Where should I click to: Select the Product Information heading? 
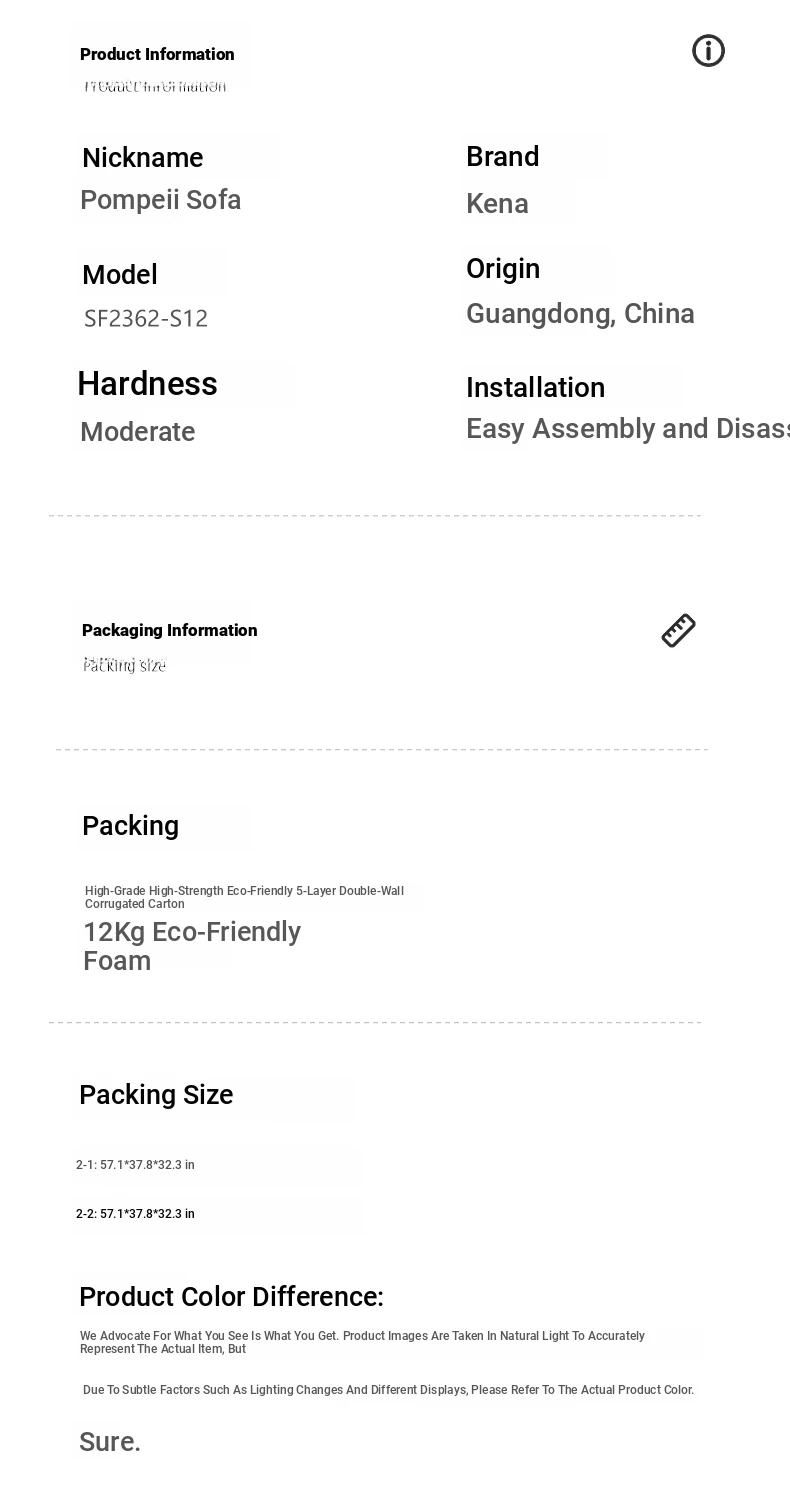point(157,54)
